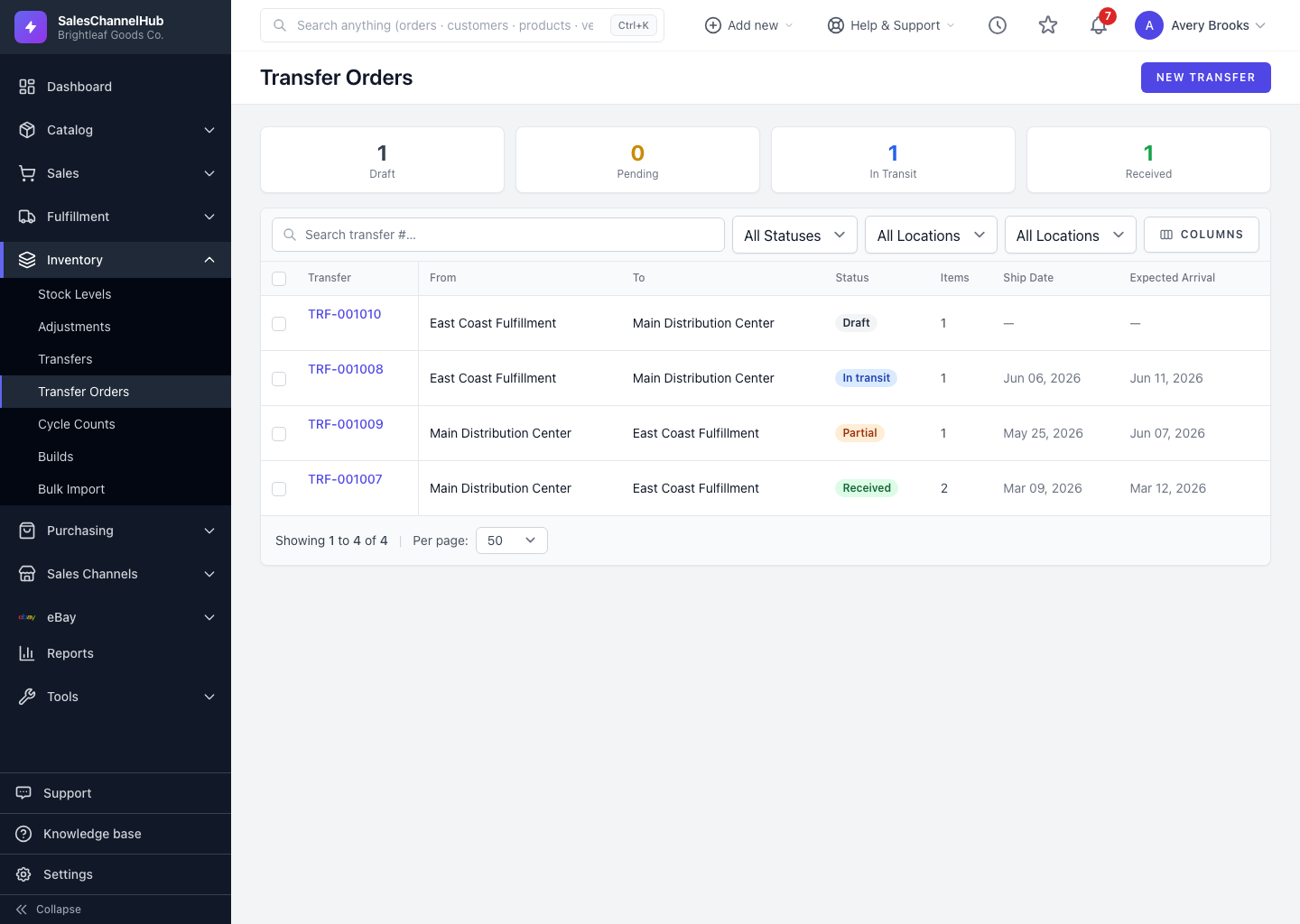This screenshot has width=1300, height=924.
Task: Open Avery Brooks account menu chevron
Action: tap(1260, 25)
